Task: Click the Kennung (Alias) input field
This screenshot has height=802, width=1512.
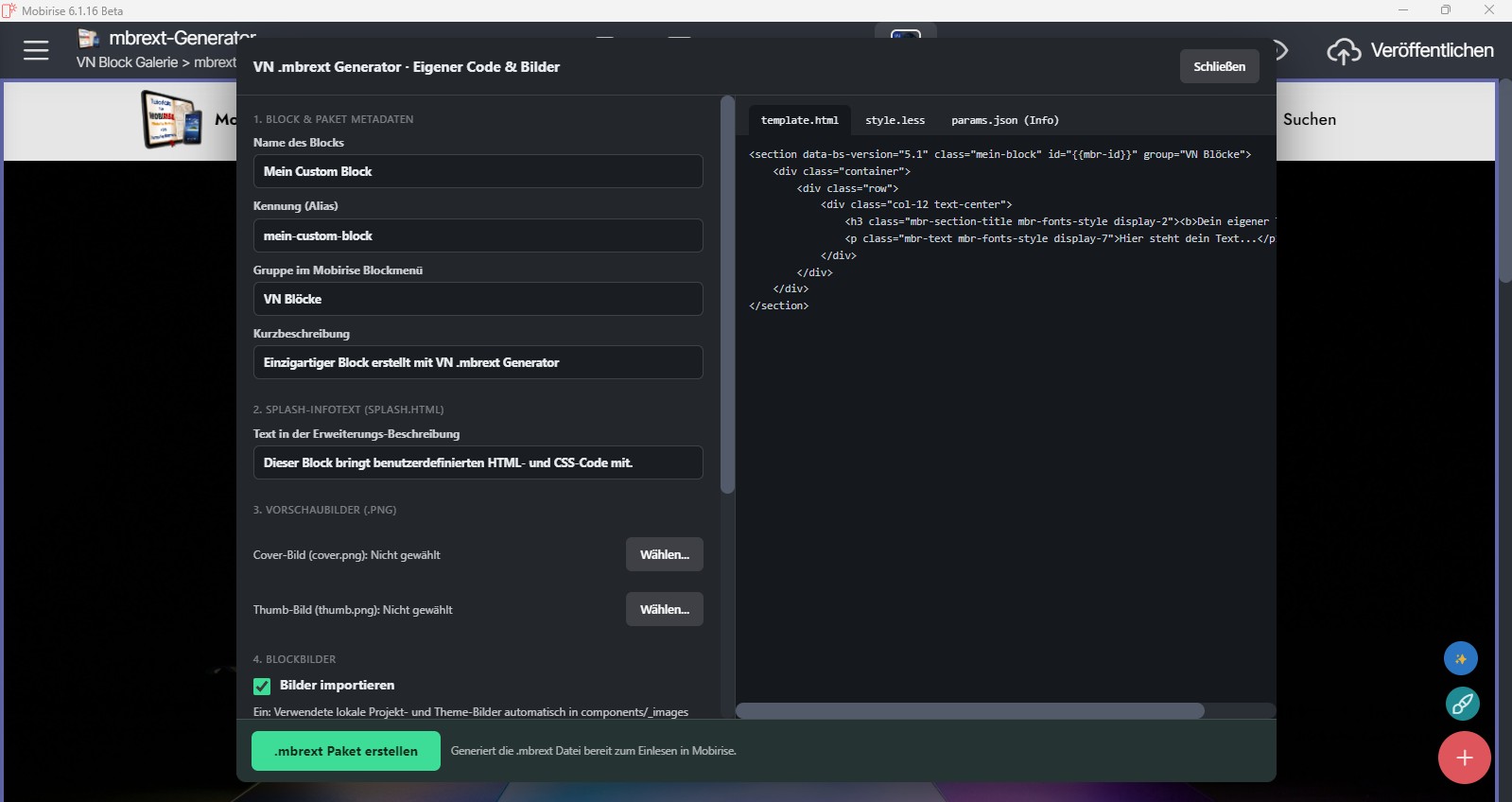Action: click(478, 235)
